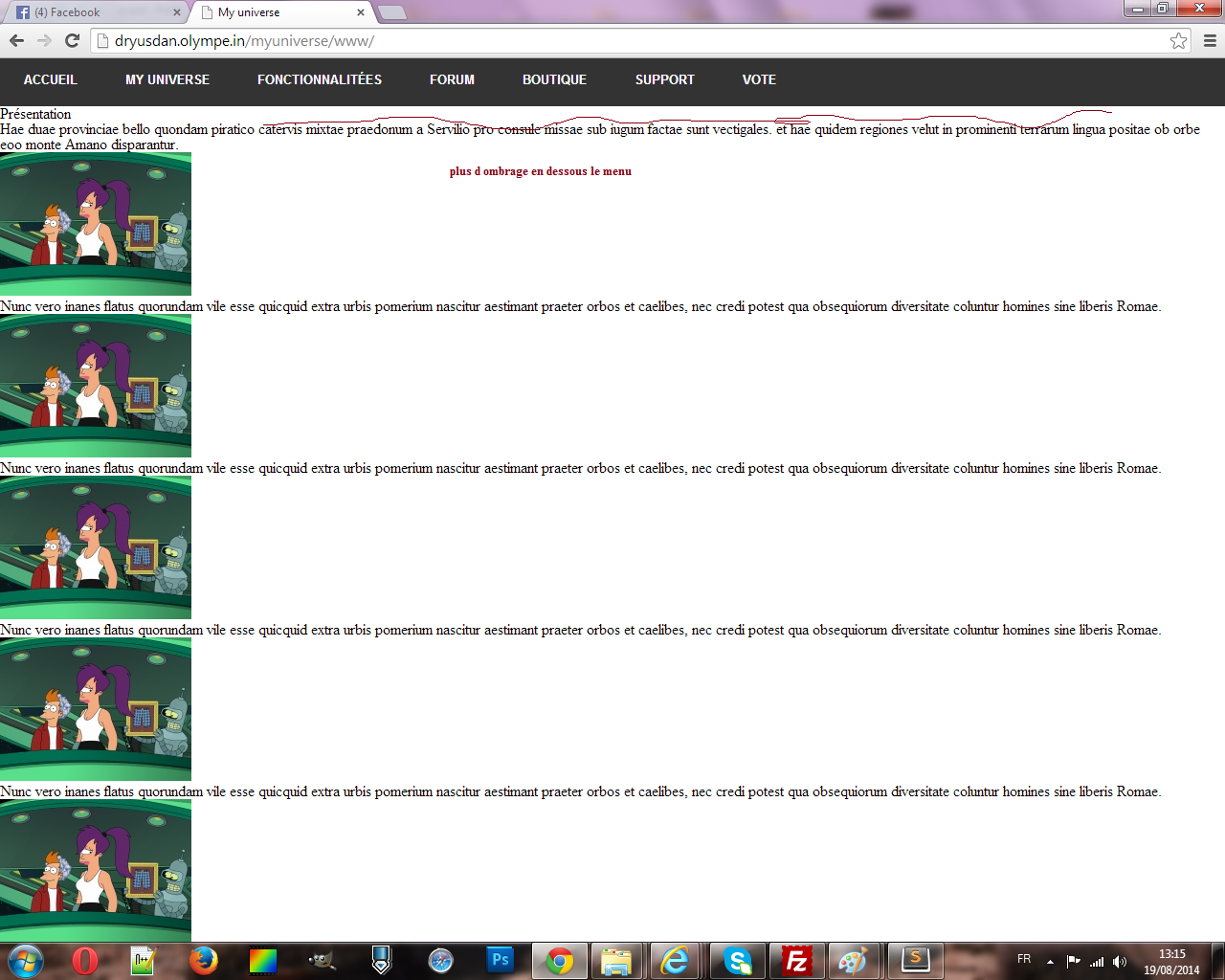
Task: Click the first Futurama thumbnail image
Action: (x=96, y=224)
